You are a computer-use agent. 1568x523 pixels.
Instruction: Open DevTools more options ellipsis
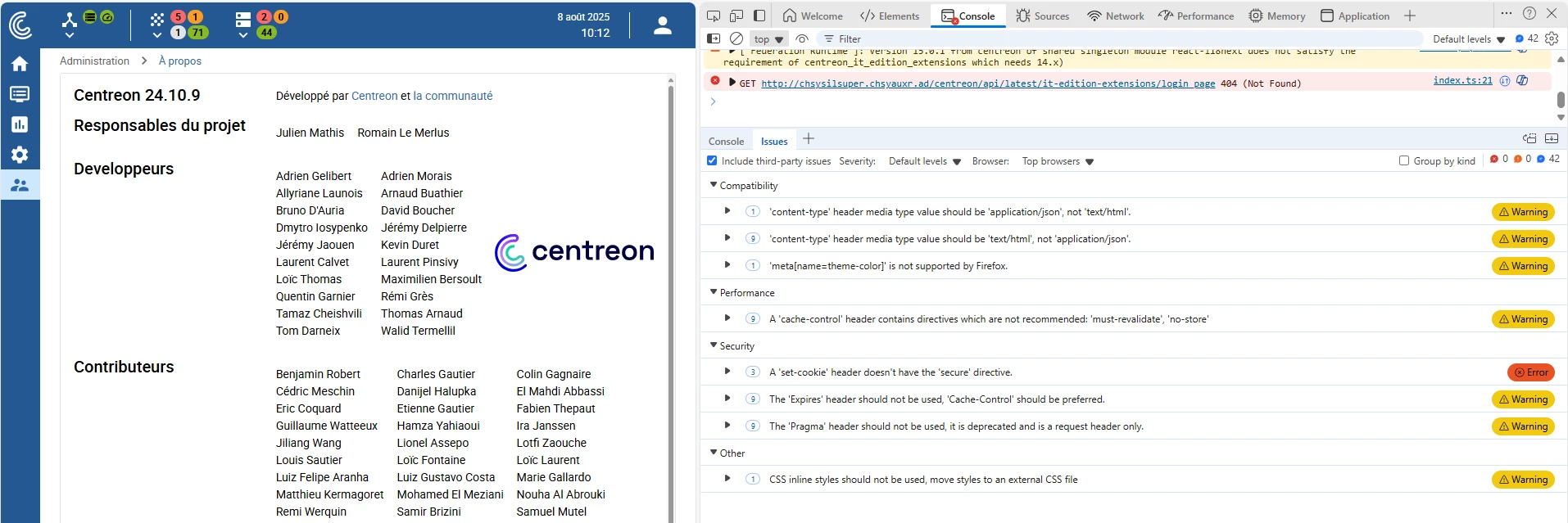point(1507,13)
